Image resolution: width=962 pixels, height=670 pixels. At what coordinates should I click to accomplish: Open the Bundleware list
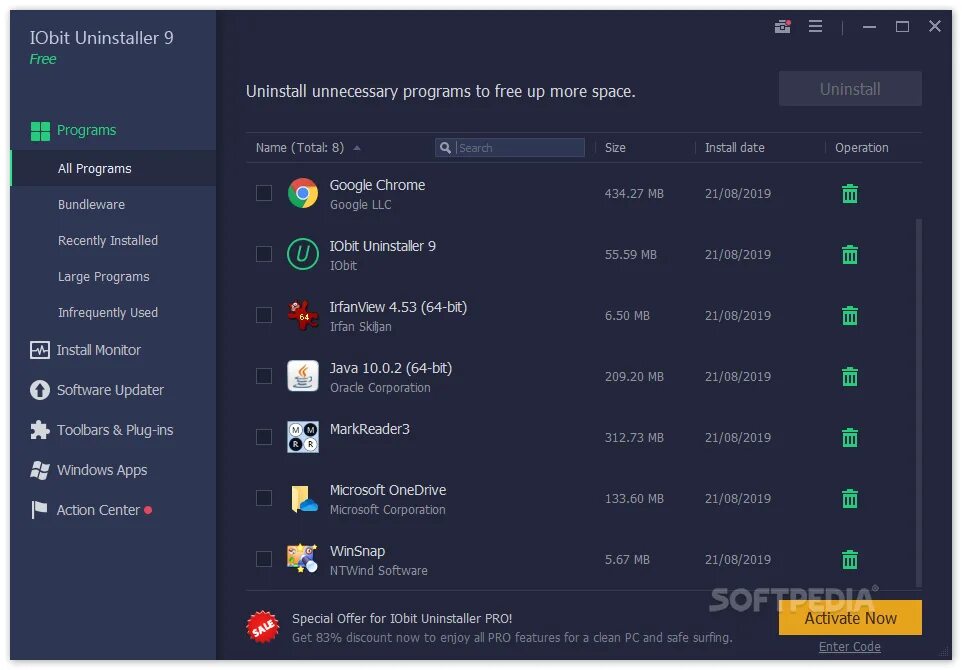click(x=91, y=204)
